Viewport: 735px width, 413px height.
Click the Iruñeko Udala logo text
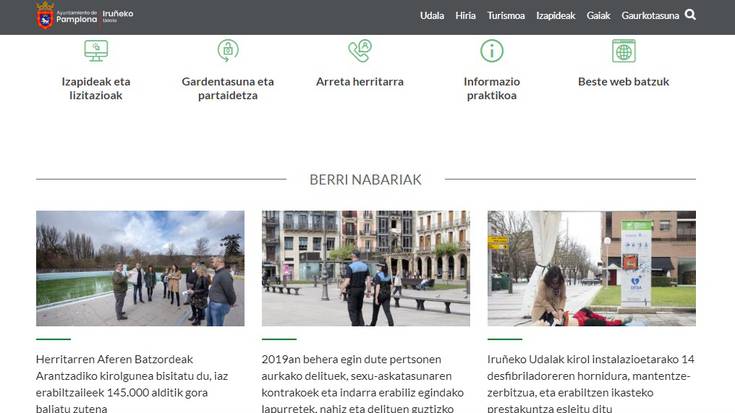click(118, 16)
